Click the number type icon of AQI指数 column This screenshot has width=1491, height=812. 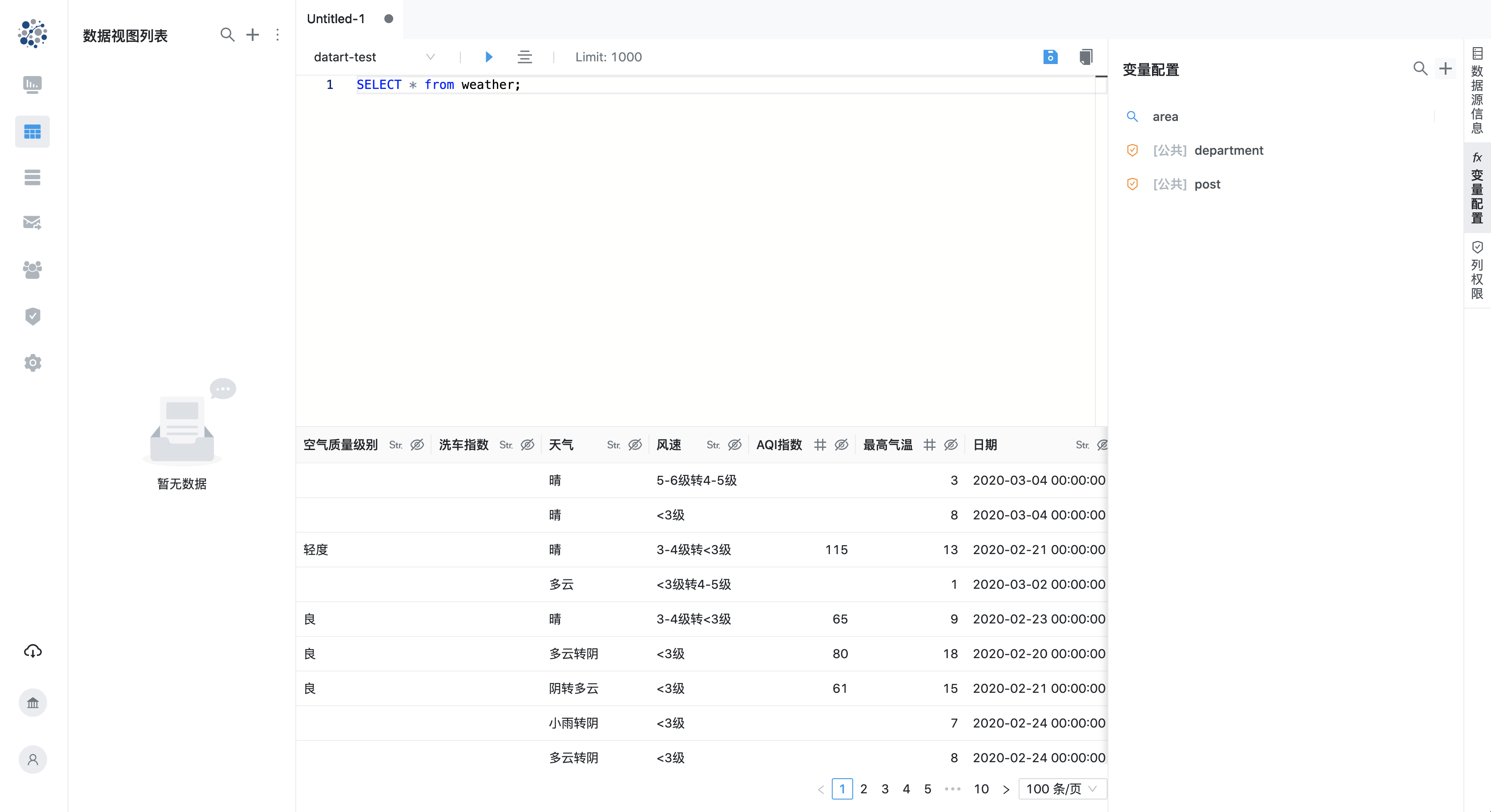pos(820,445)
